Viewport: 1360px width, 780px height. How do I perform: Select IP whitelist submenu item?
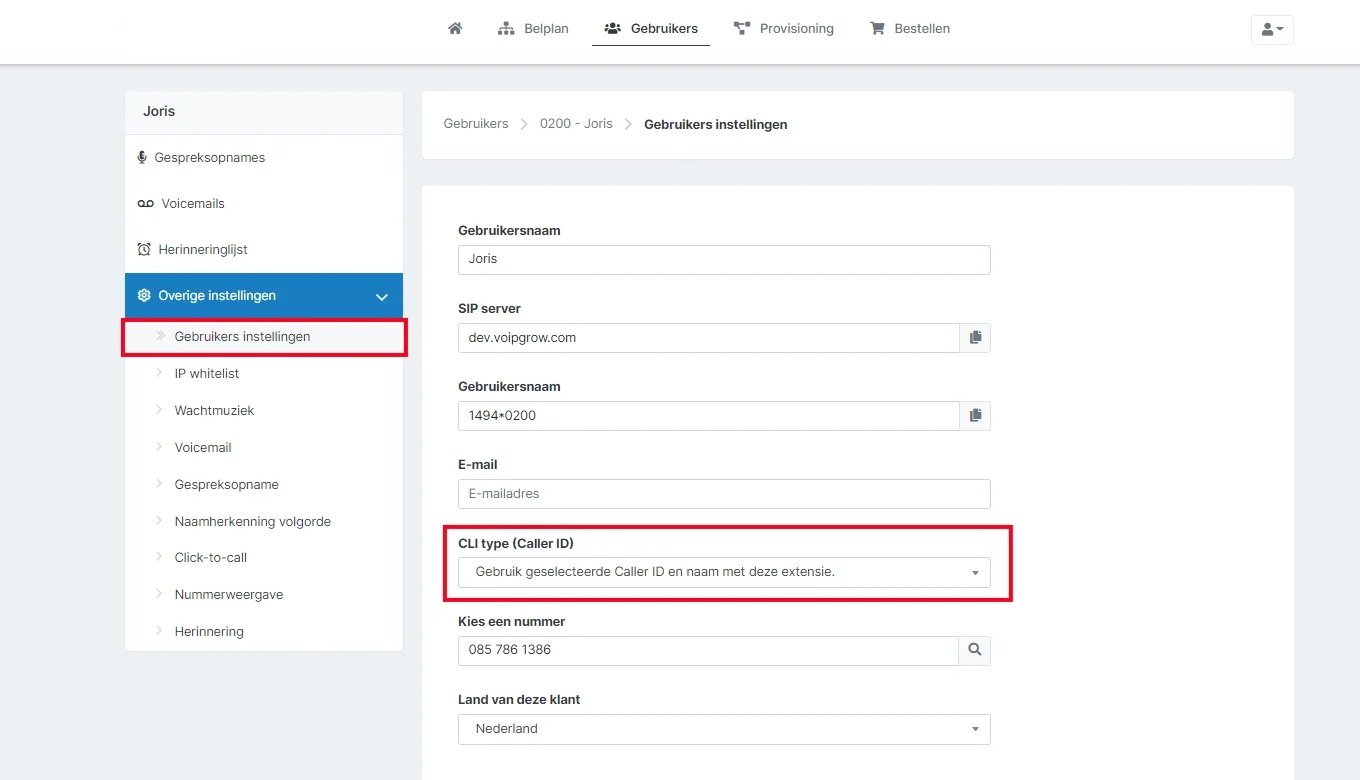[x=264, y=373]
